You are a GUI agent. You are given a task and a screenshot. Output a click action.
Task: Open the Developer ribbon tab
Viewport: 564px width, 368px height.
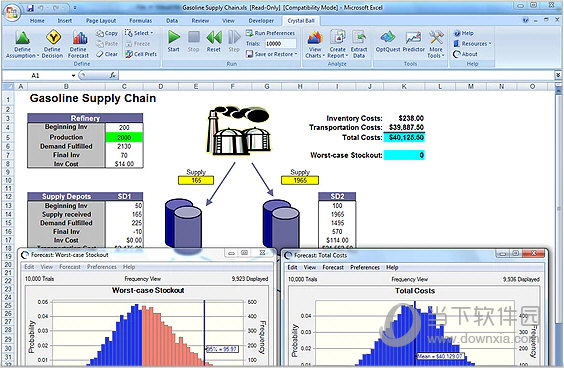261,21
